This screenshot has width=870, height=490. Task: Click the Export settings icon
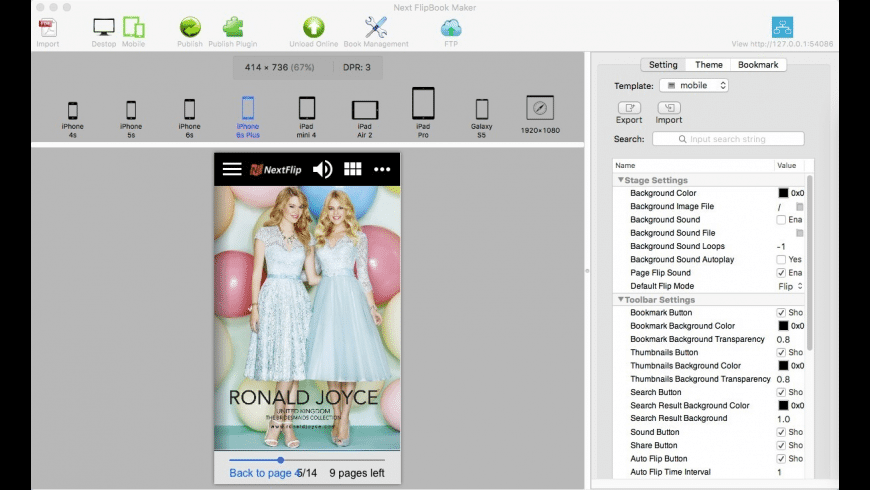629,108
